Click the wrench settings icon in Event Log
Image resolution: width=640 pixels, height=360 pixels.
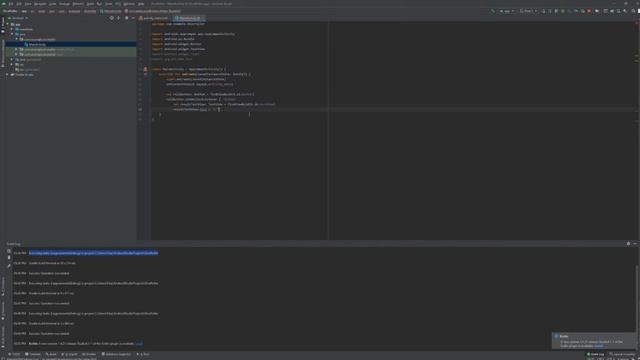(9, 266)
